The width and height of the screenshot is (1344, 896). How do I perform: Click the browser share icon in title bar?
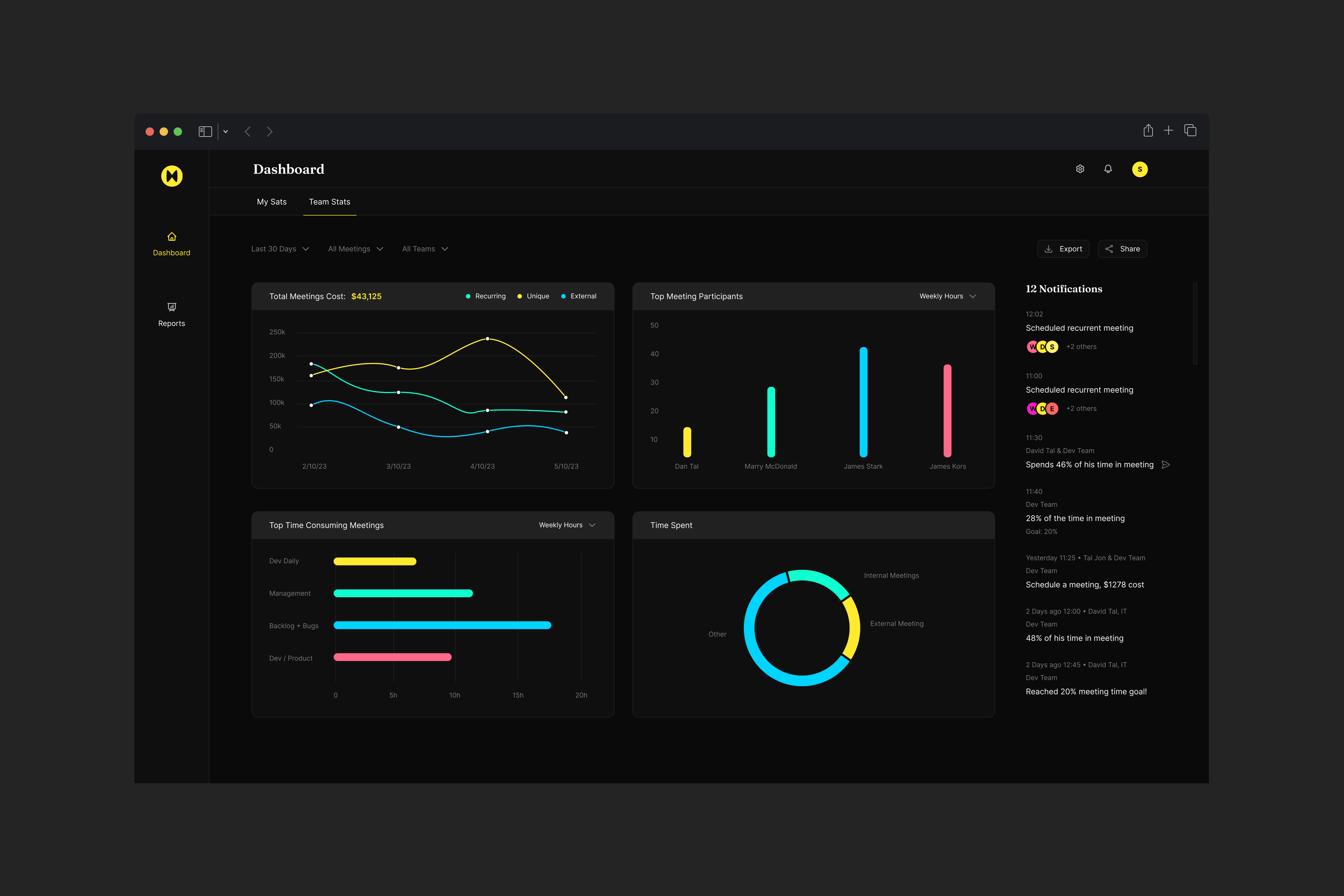[1148, 131]
